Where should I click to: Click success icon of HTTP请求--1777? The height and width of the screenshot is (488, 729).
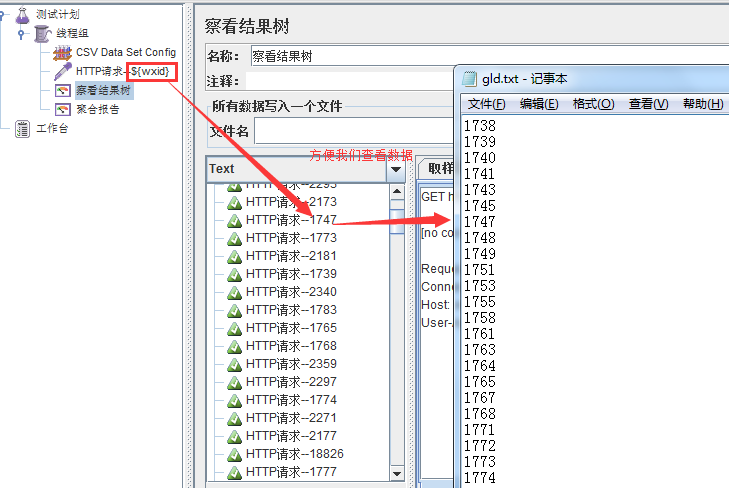click(234, 473)
